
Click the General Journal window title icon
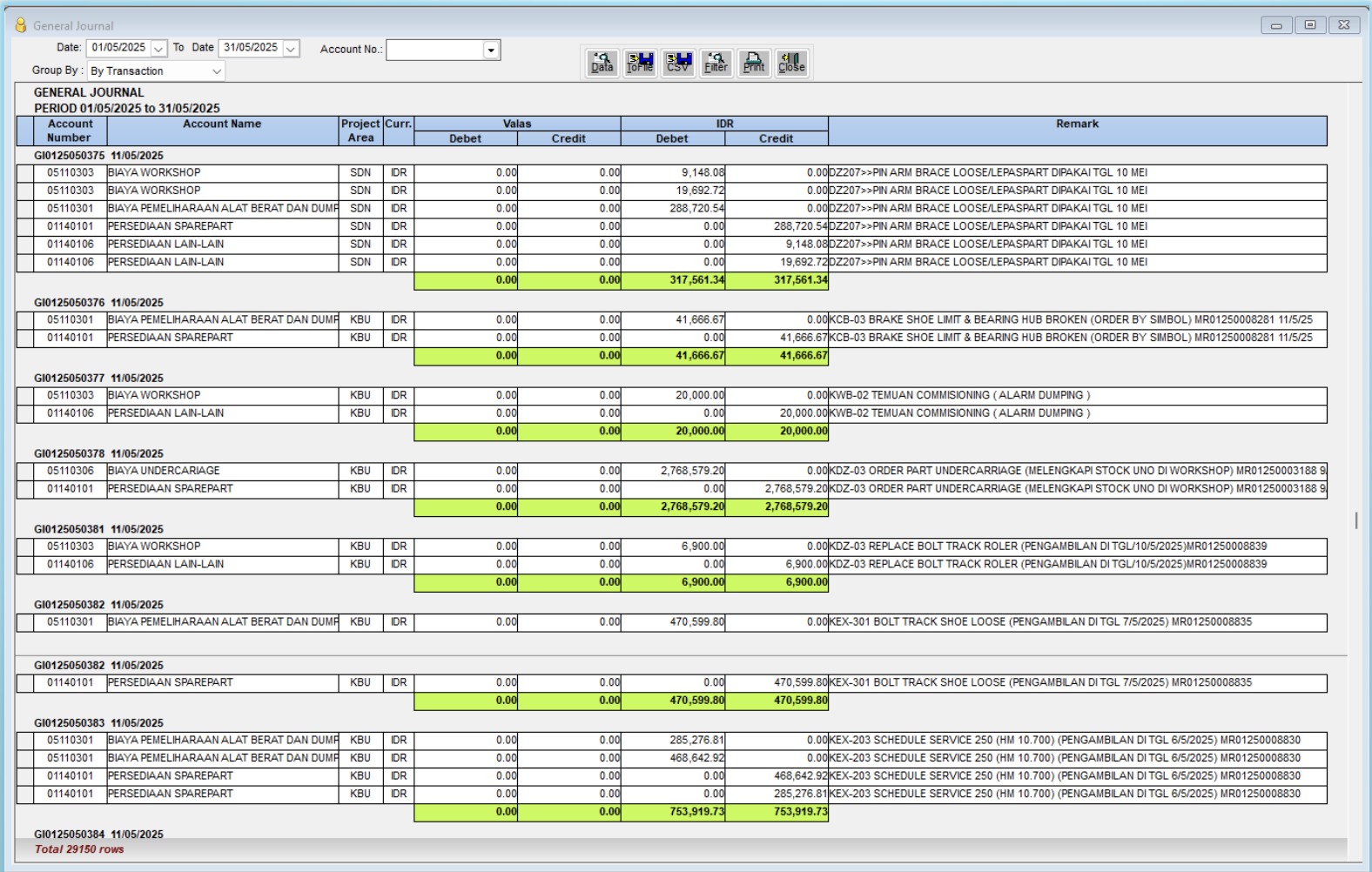21,25
